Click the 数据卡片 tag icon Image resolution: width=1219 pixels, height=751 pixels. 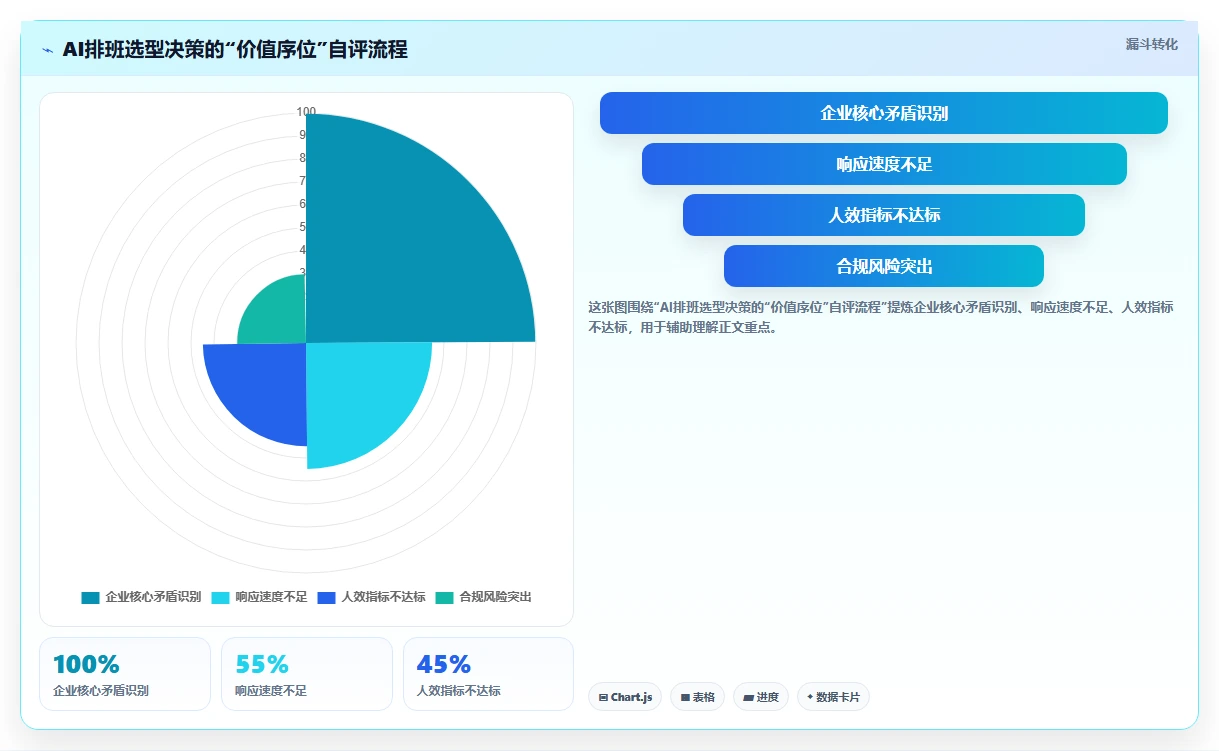(810, 697)
